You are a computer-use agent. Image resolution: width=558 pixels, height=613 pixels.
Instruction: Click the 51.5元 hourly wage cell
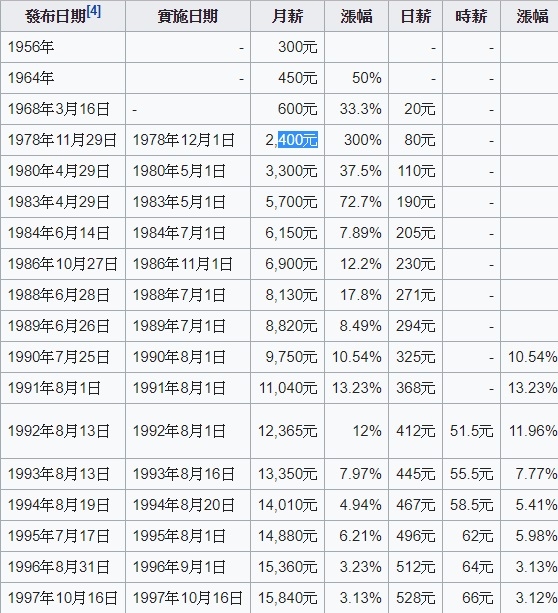pyautogui.click(x=471, y=431)
